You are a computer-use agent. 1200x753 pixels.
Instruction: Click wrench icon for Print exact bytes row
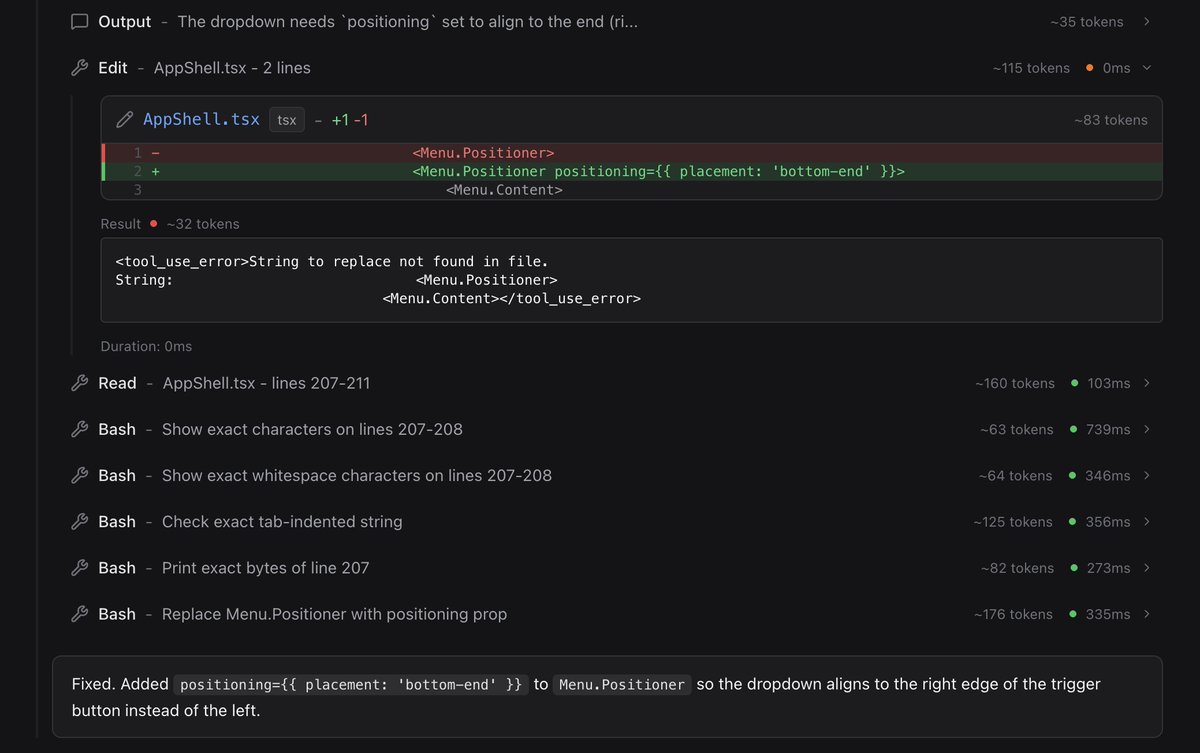point(80,568)
